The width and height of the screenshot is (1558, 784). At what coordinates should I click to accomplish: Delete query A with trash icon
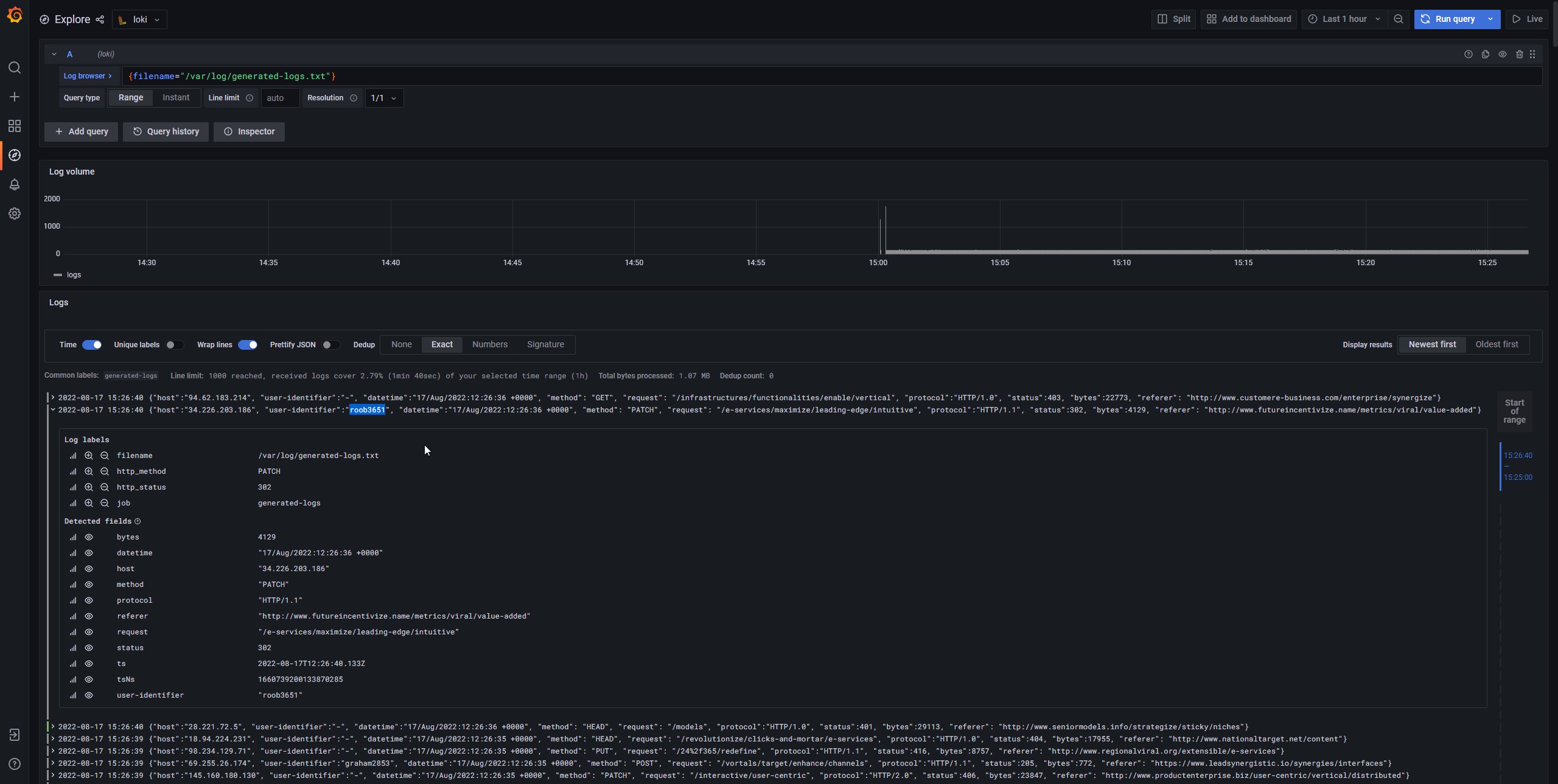[x=1519, y=54]
